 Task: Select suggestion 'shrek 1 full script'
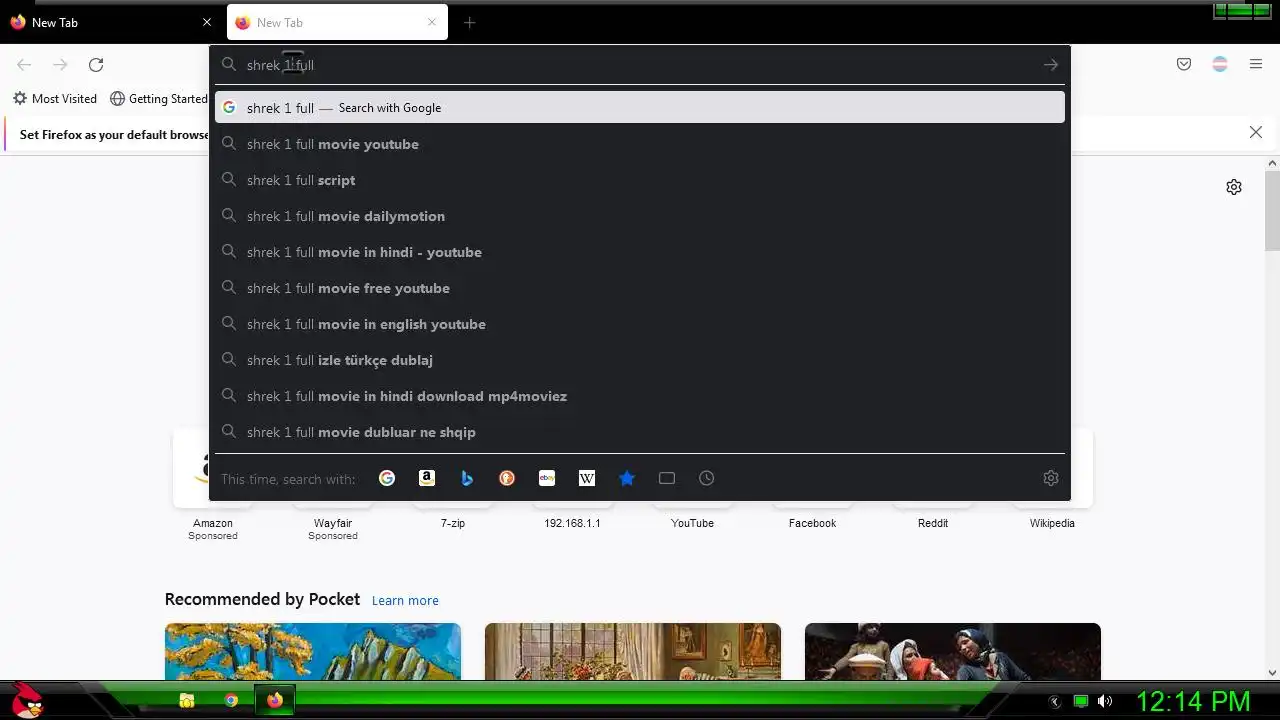tap(640, 180)
